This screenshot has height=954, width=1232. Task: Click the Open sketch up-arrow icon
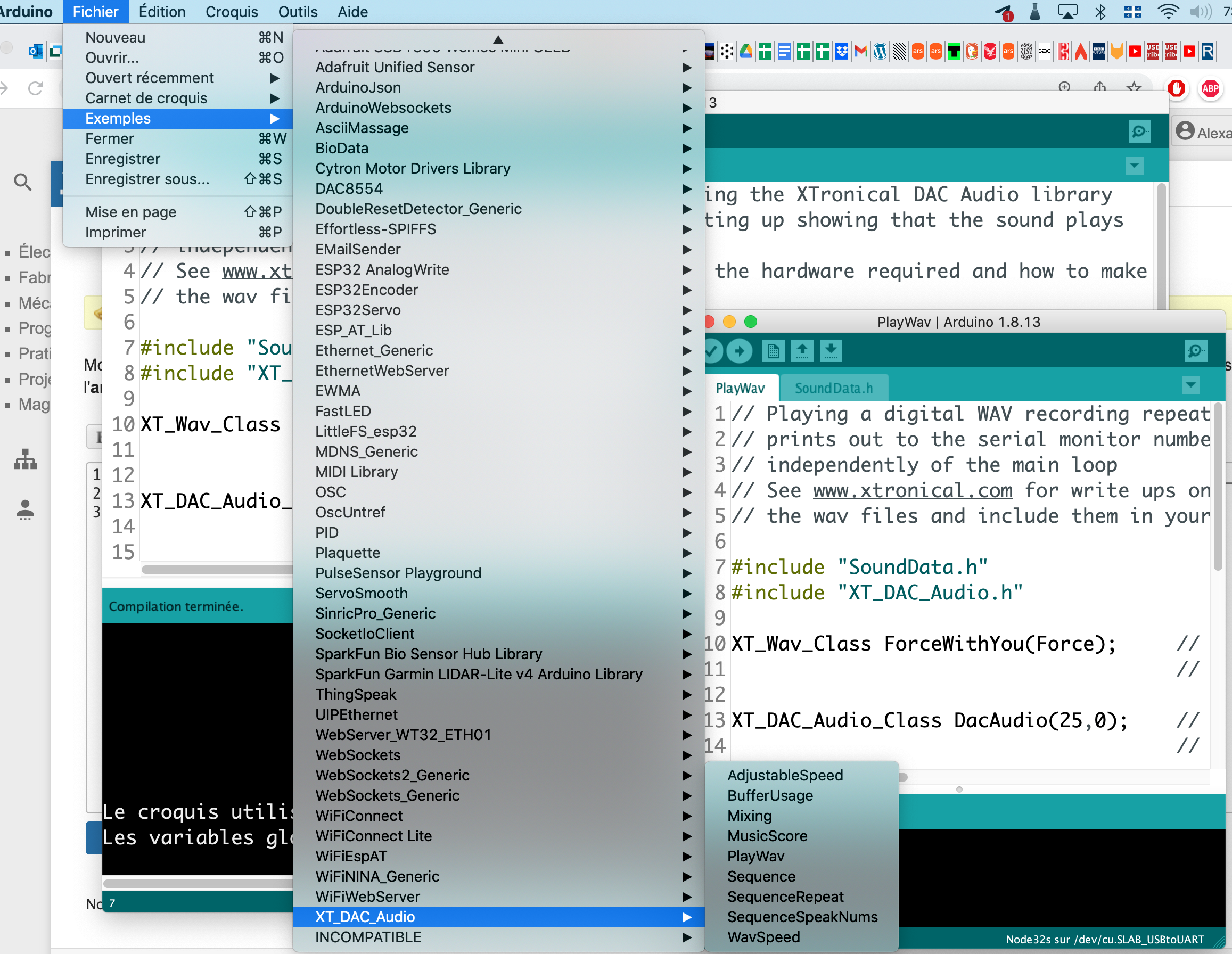pyautogui.click(x=802, y=351)
